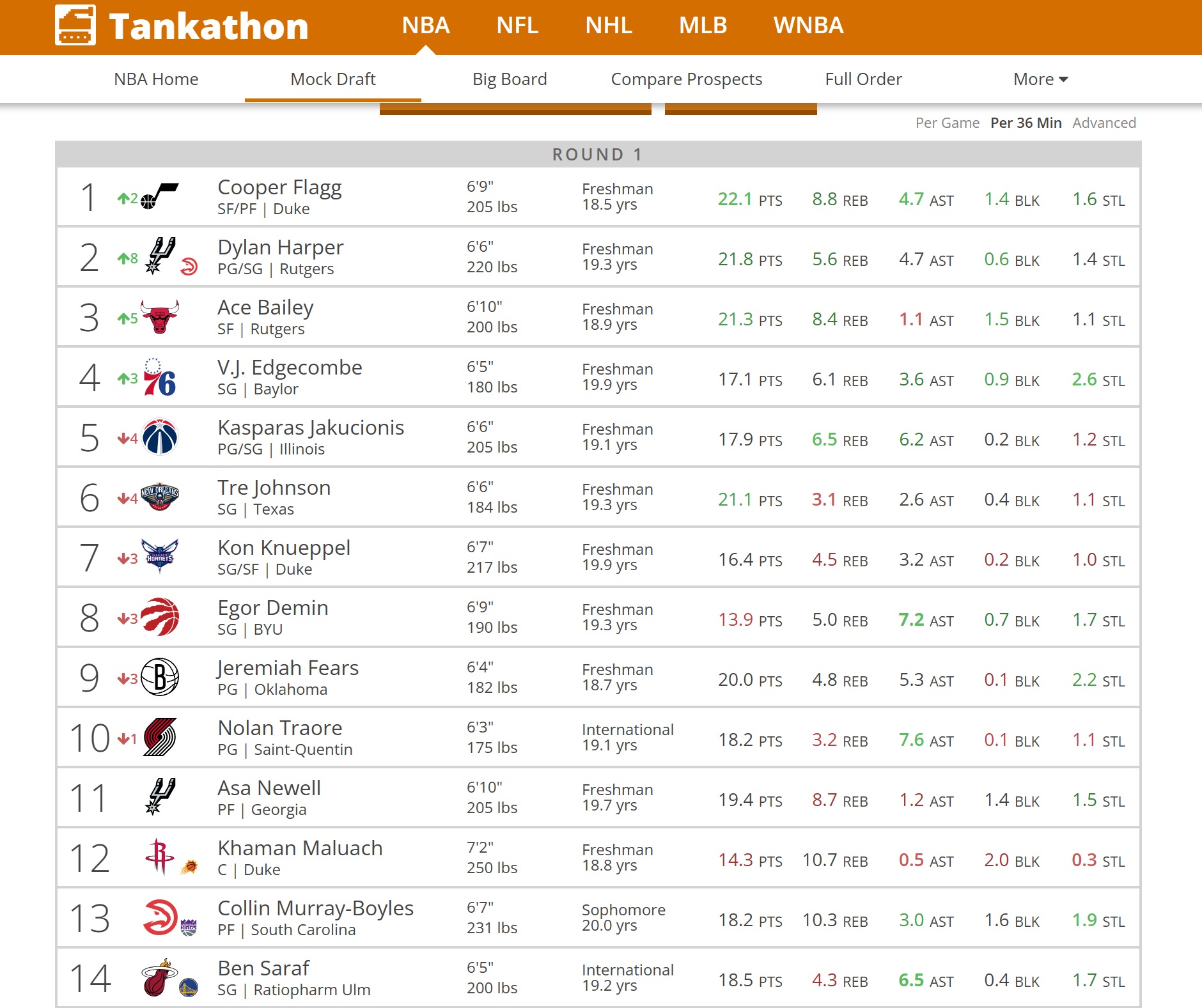The image size is (1202, 1008).
Task: Click the green up arrow on pick 3
Action: pyautogui.click(x=123, y=318)
